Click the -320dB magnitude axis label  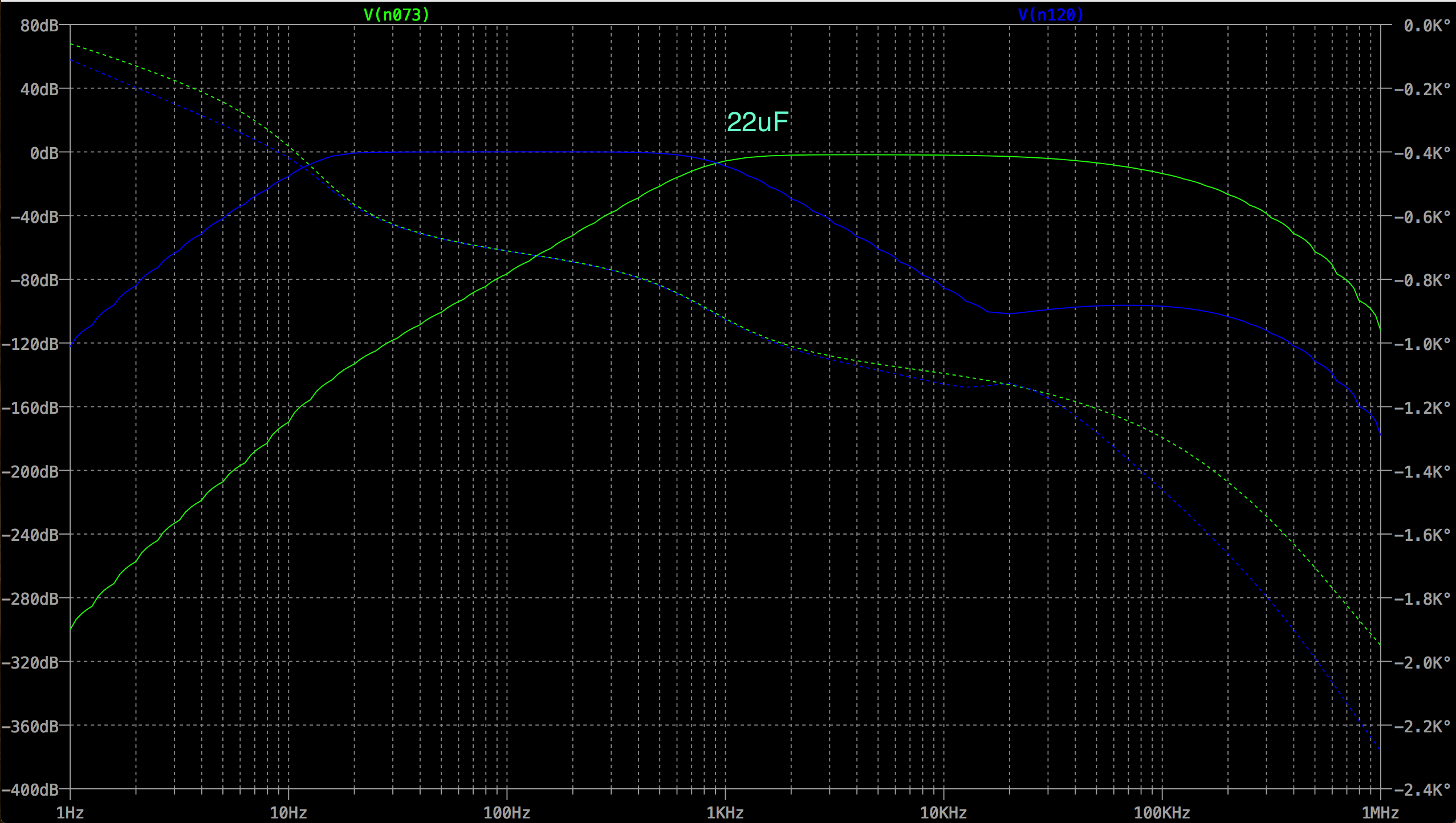pos(30,662)
